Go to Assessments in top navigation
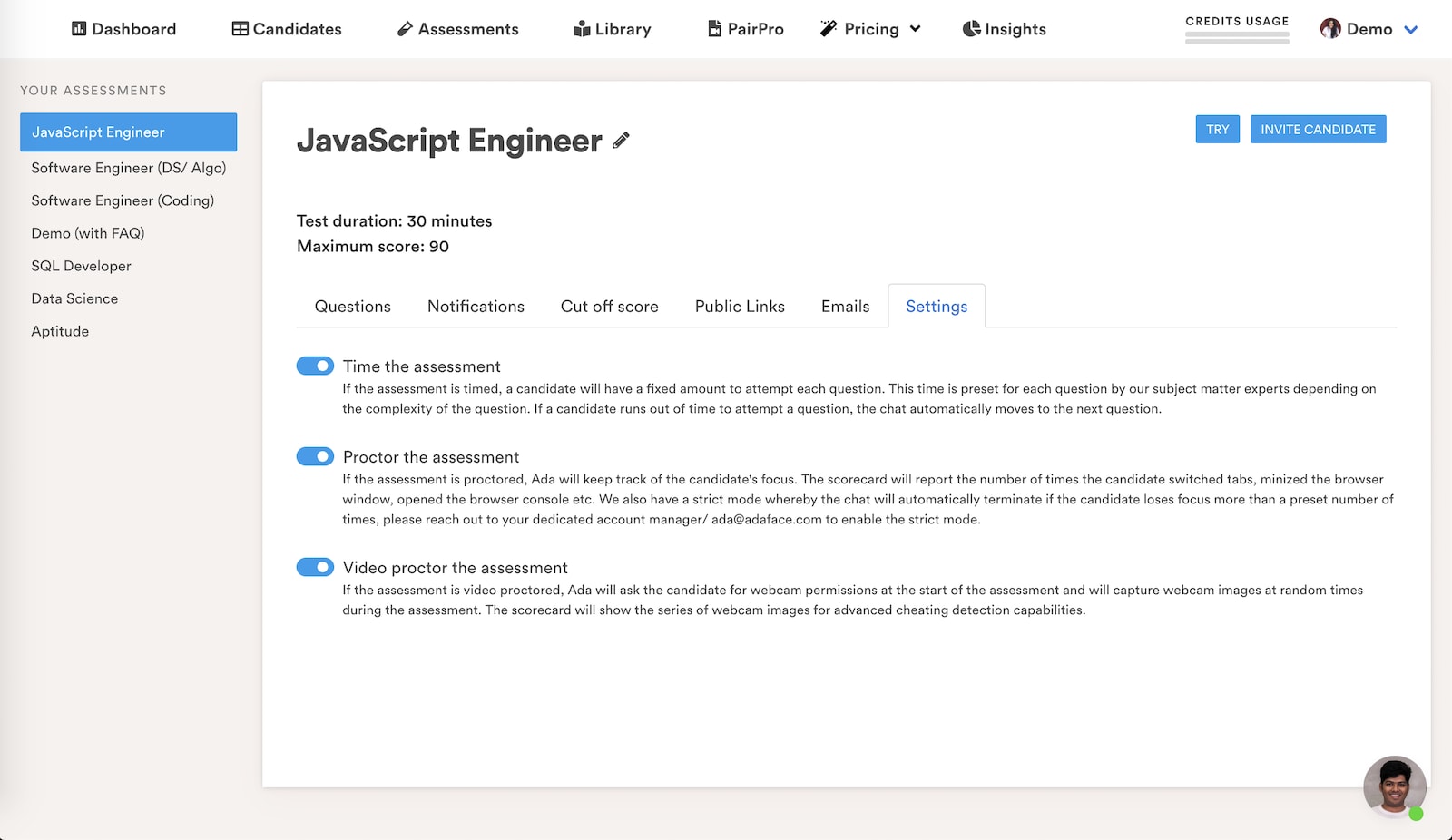This screenshot has height=840, width=1452. click(x=458, y=29)
